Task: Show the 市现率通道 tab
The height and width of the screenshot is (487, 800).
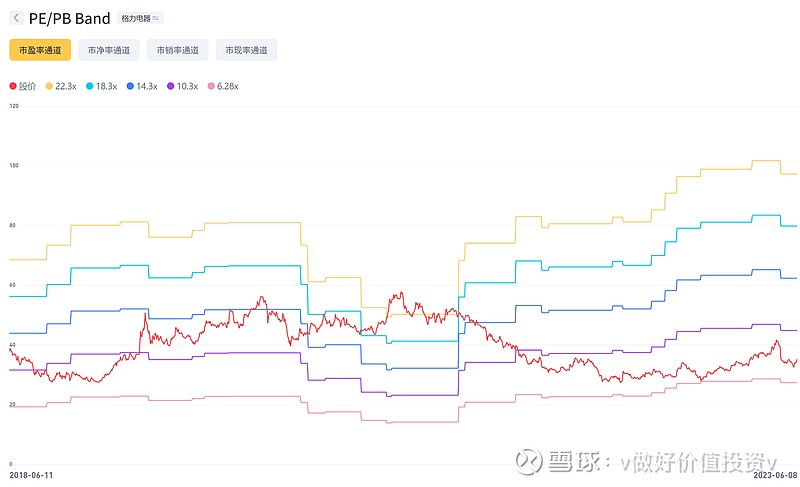Action: 246,50
